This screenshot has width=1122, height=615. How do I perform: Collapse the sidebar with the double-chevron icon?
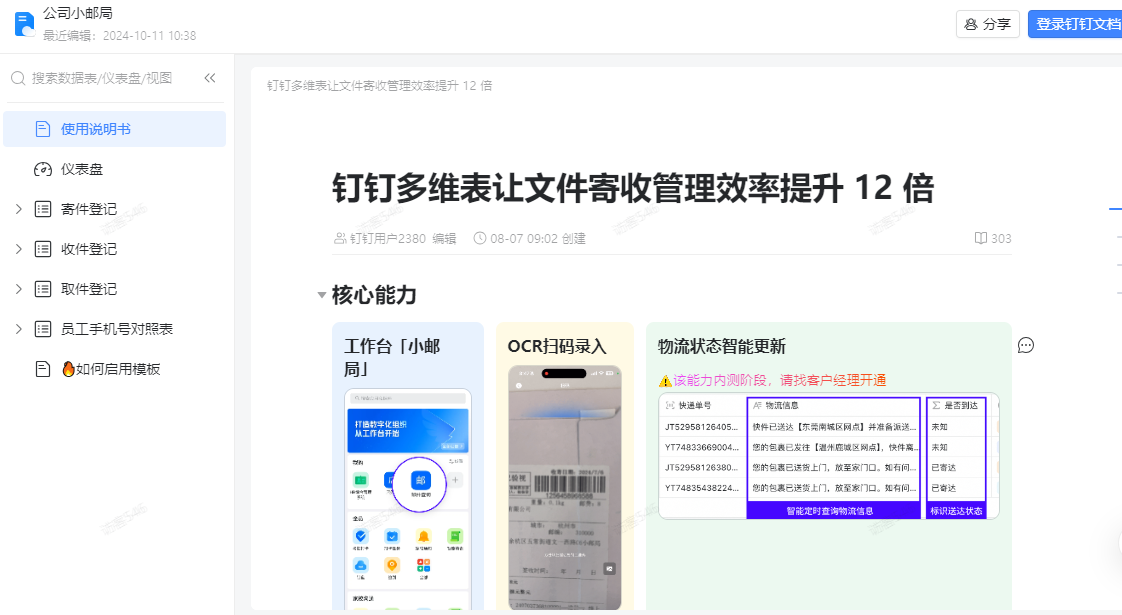[x=210, y=78]
